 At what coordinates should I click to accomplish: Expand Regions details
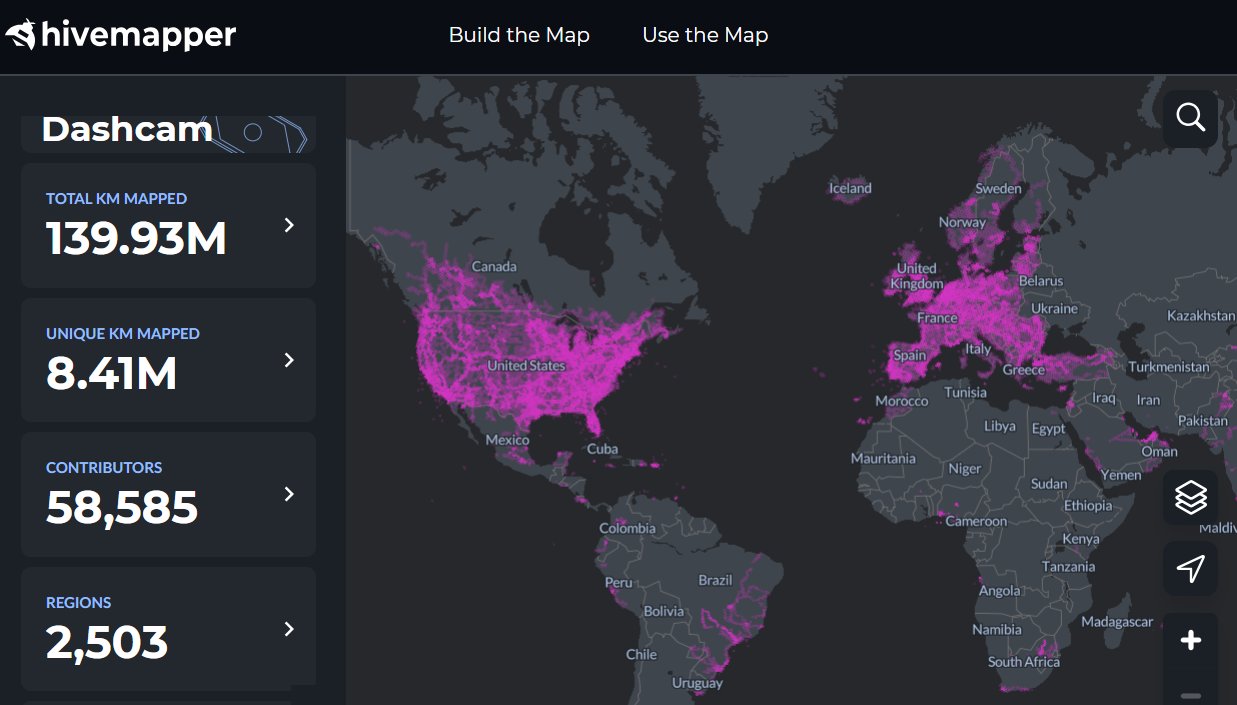click(x=289, y=629)
